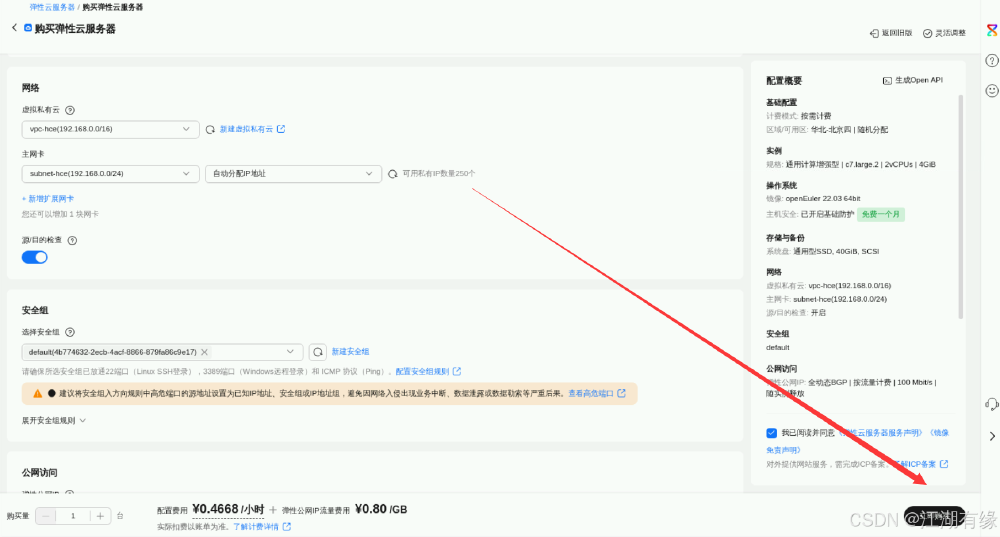Screen dimensions: 1000x537
Task: Open help icon next to 选择安全组
Action: pos(70,332)
